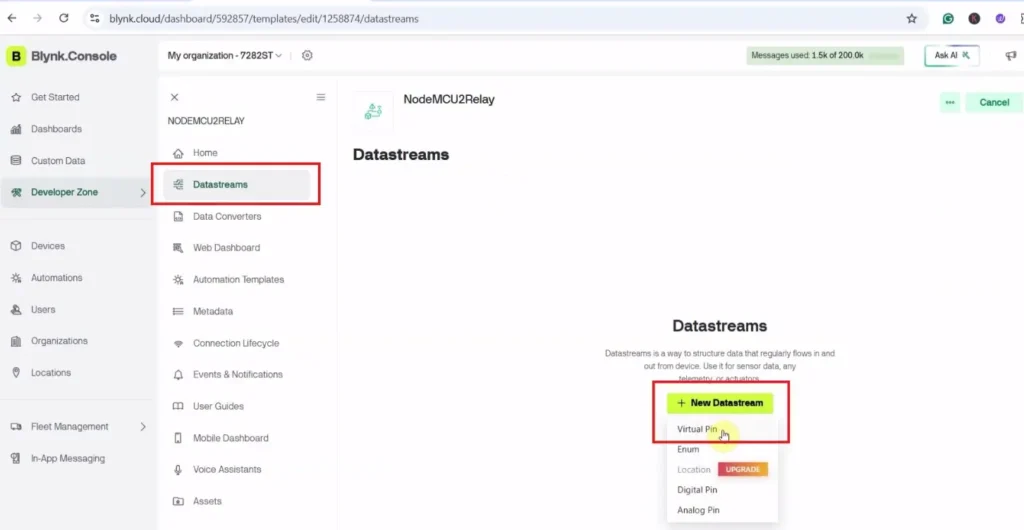Click the Developer Zone tools icon
The height and width of the screenshot is (530, 1024).
coord(16,193)
